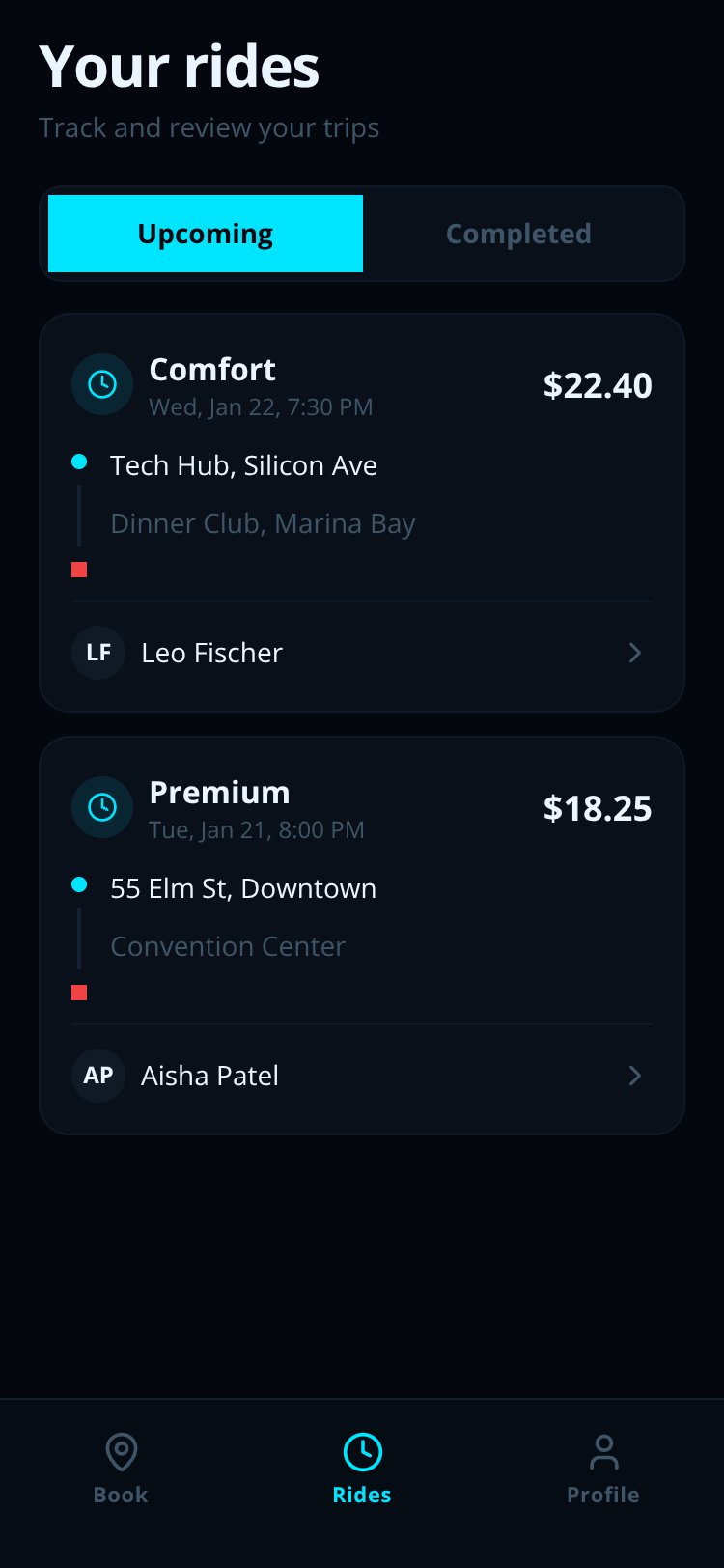Click cyan pickup dot for Tech Hub

[x=79, y=462]
